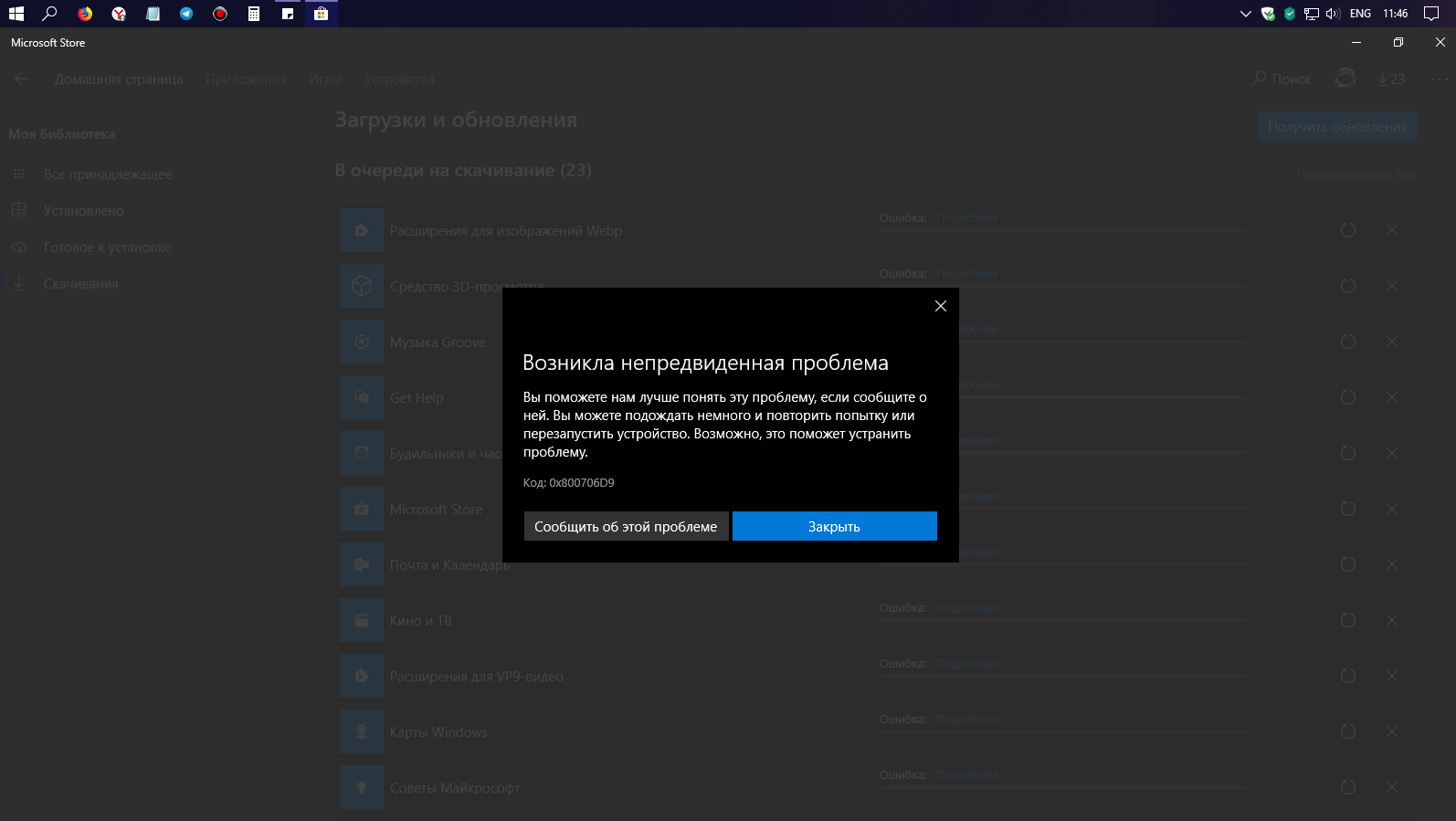Screen dimensions: 1456x821
Task: Click the 3D Viewer app icon
Action: click(x=362, y=286)
